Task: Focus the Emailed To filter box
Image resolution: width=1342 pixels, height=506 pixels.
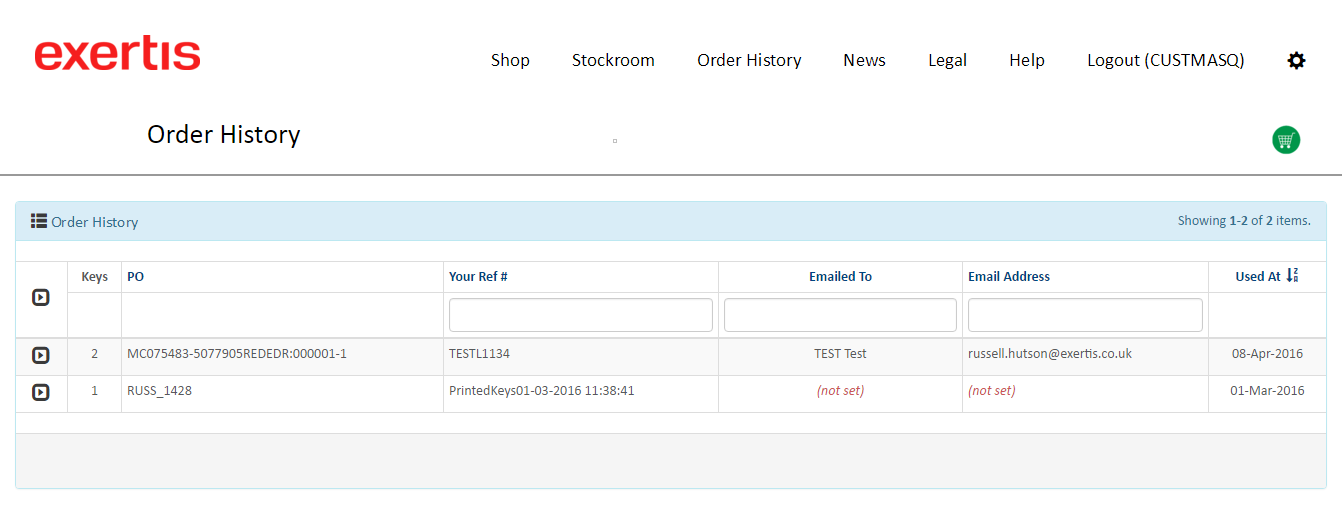Action: 840,315
